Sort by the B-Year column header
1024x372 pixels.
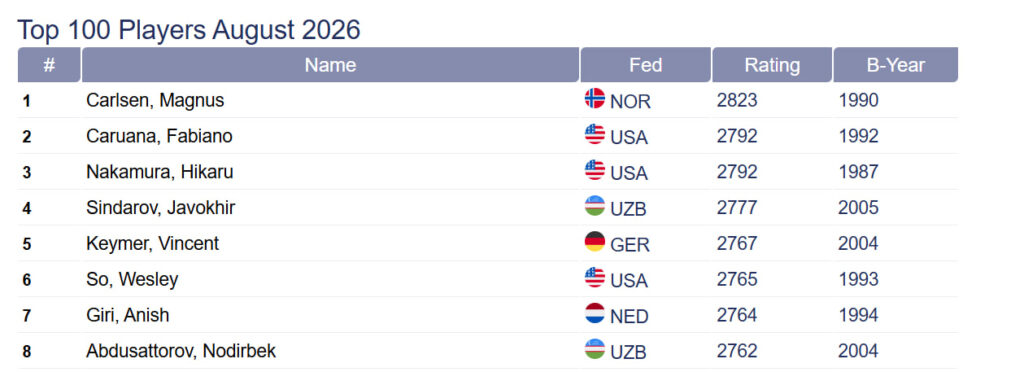[x=895, y=65]
